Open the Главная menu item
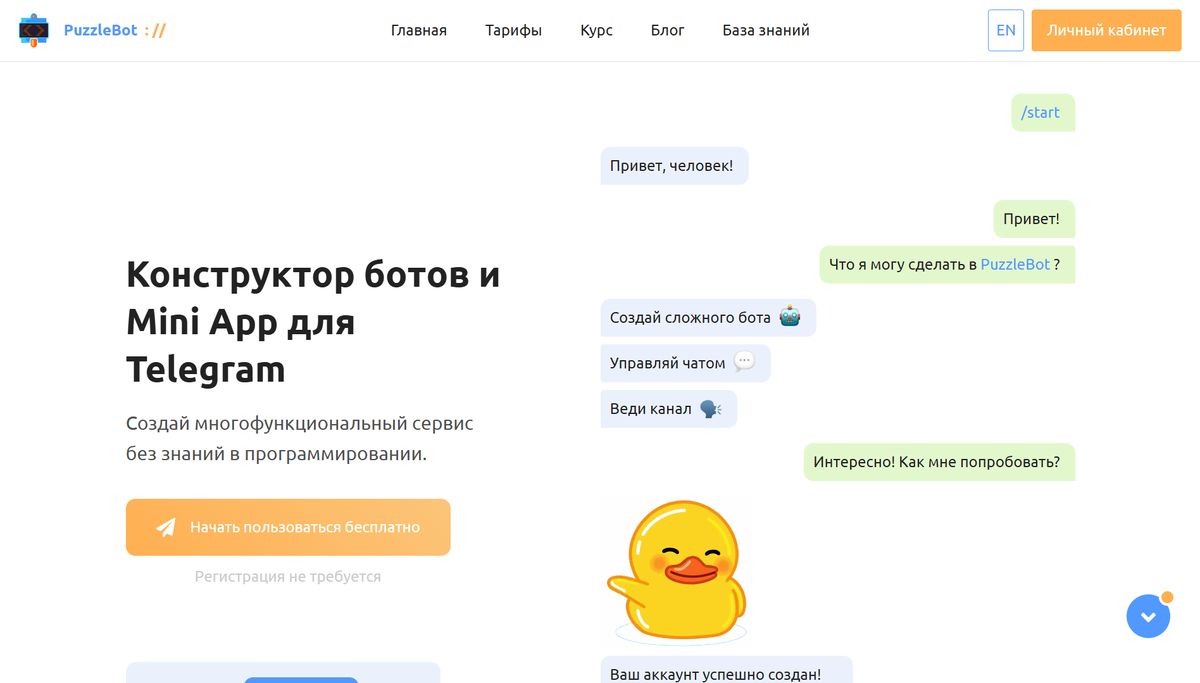The width and height of the screenshot is (1200, 683). tap(418, 30)
